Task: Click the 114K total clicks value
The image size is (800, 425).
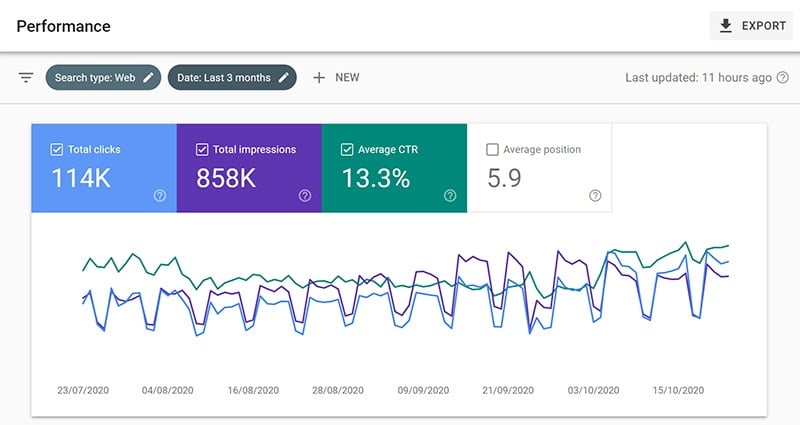Action: pyautogui.click(x=81, y=178)
